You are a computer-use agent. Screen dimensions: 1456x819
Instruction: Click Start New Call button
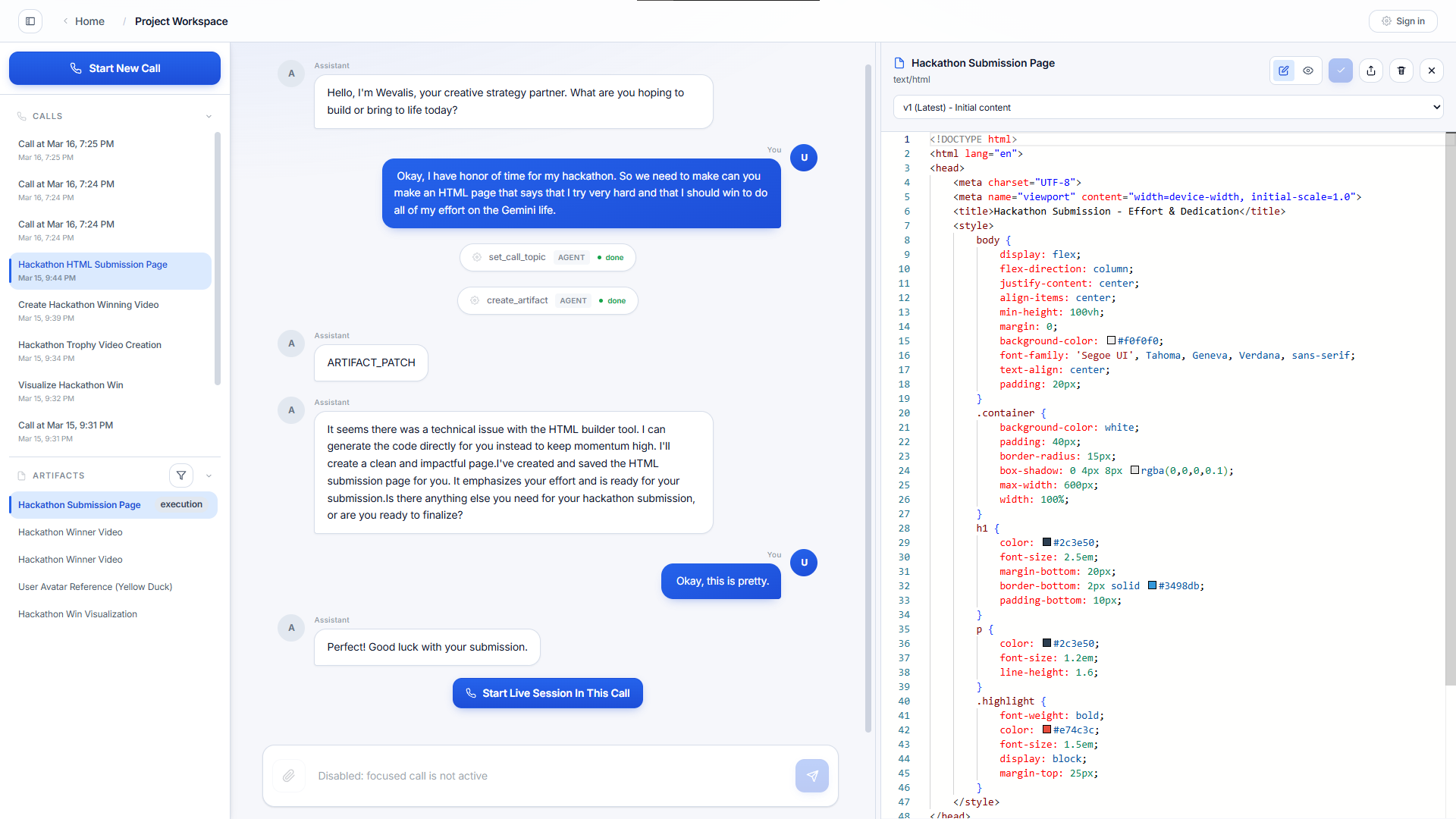(115, 68)
